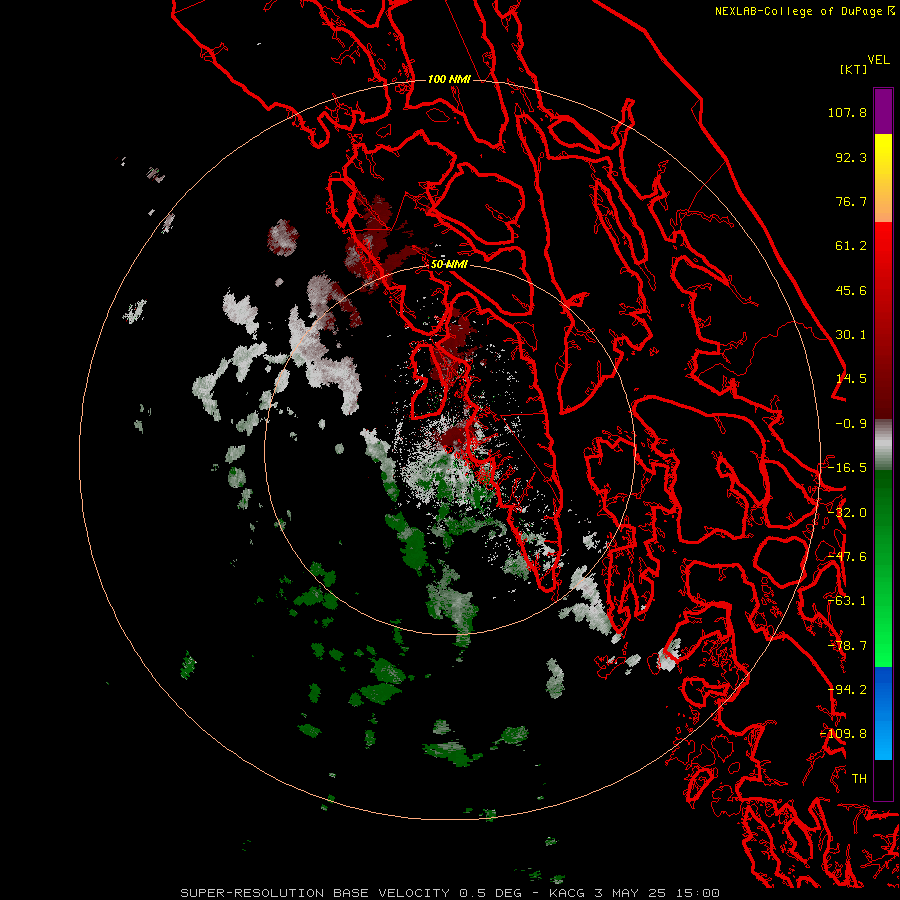Screen dimensions: 900x900
Task: Click the -16.5 value on the velocity scale
Action: click(x=847, y=468)
